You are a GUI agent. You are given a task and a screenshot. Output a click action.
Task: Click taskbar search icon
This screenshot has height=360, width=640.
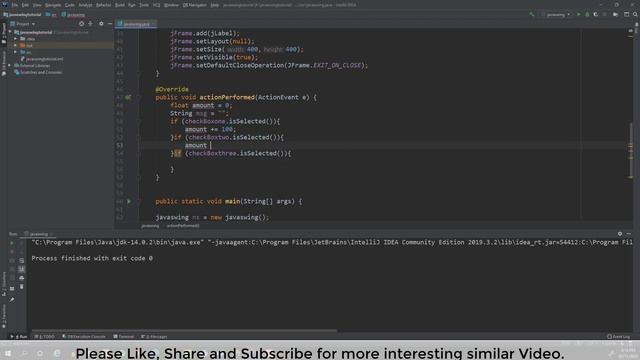(x=24, y=353)
